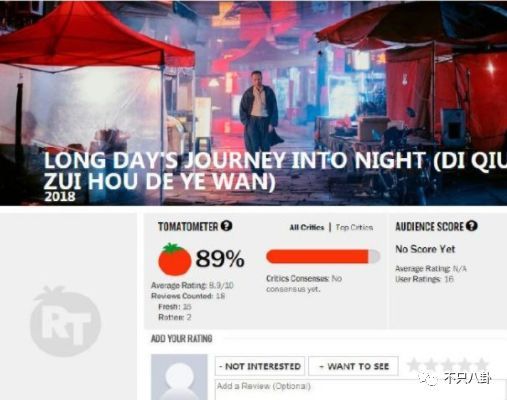Viewport: 507px width, 400px height.
Task: Rate the movie with the third star
Action: click(x=448, y=365)
